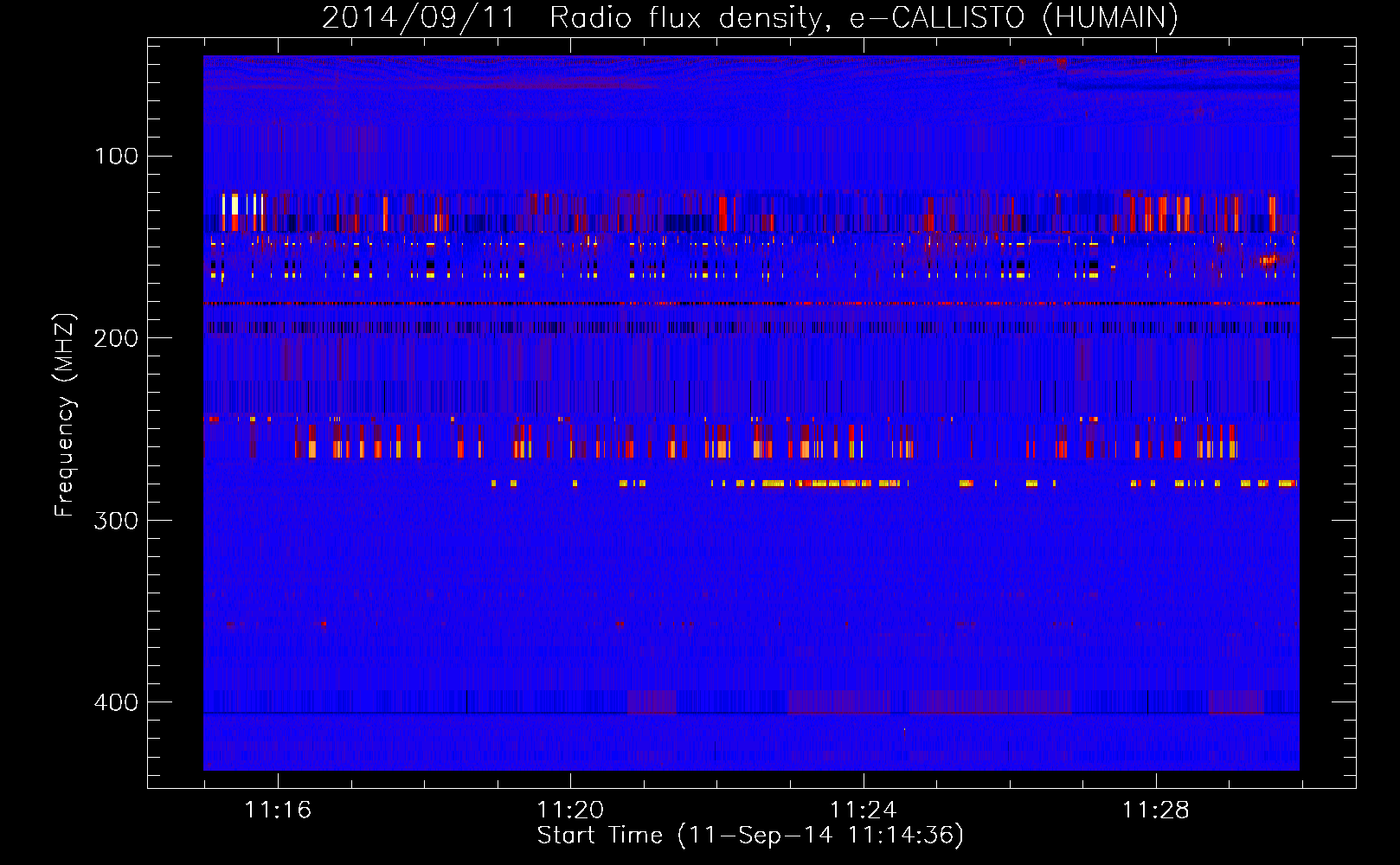Click the 200 frequency tick label
The image size is (1400, 865).
117,337
